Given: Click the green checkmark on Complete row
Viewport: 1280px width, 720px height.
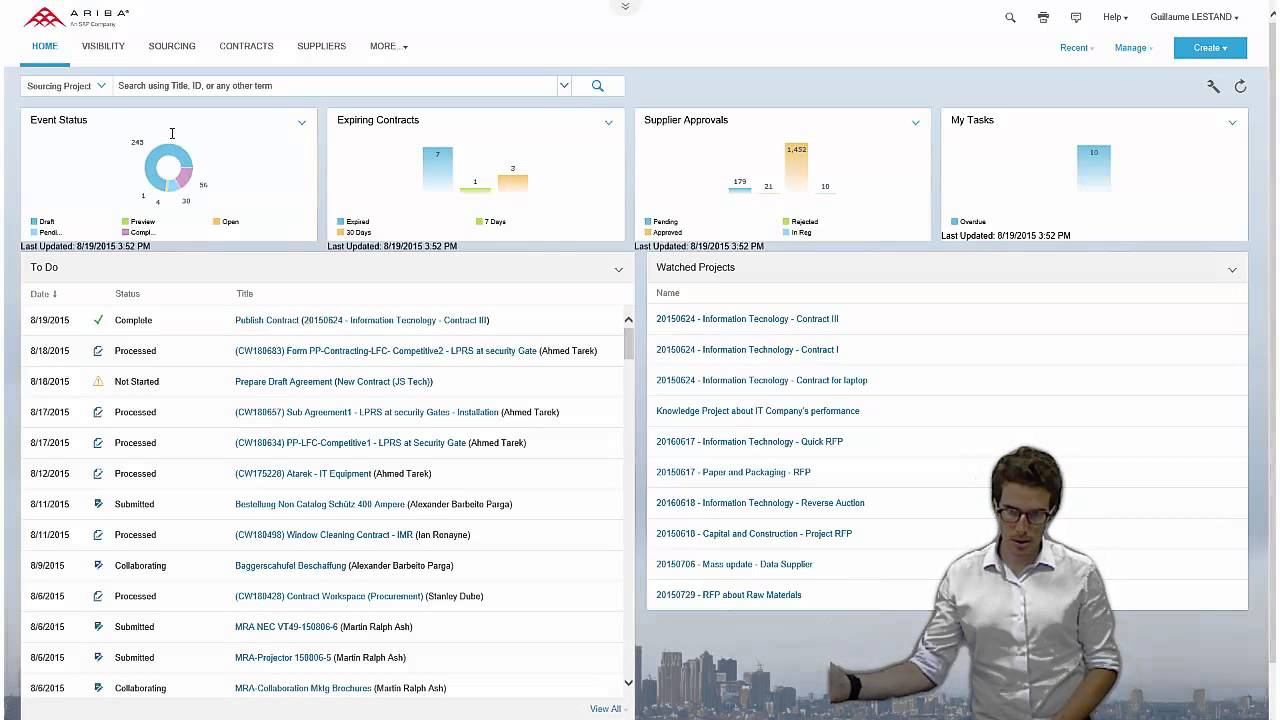Looking at the screenshot, I should coord(98,320).
